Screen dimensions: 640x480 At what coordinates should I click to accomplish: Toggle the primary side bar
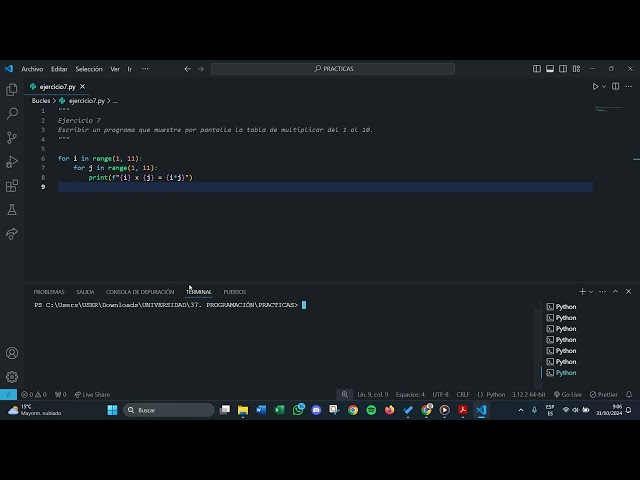click(537, 69)
